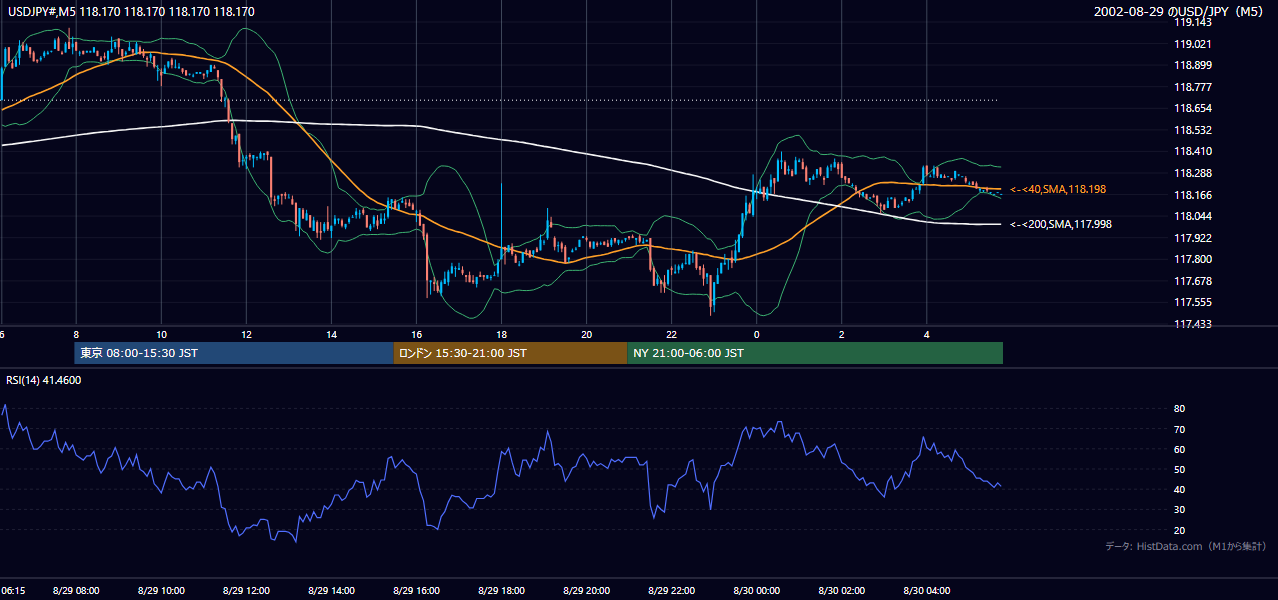Click price axis value 119.021
This screenshot has height=600, width=1278.
1192,44
